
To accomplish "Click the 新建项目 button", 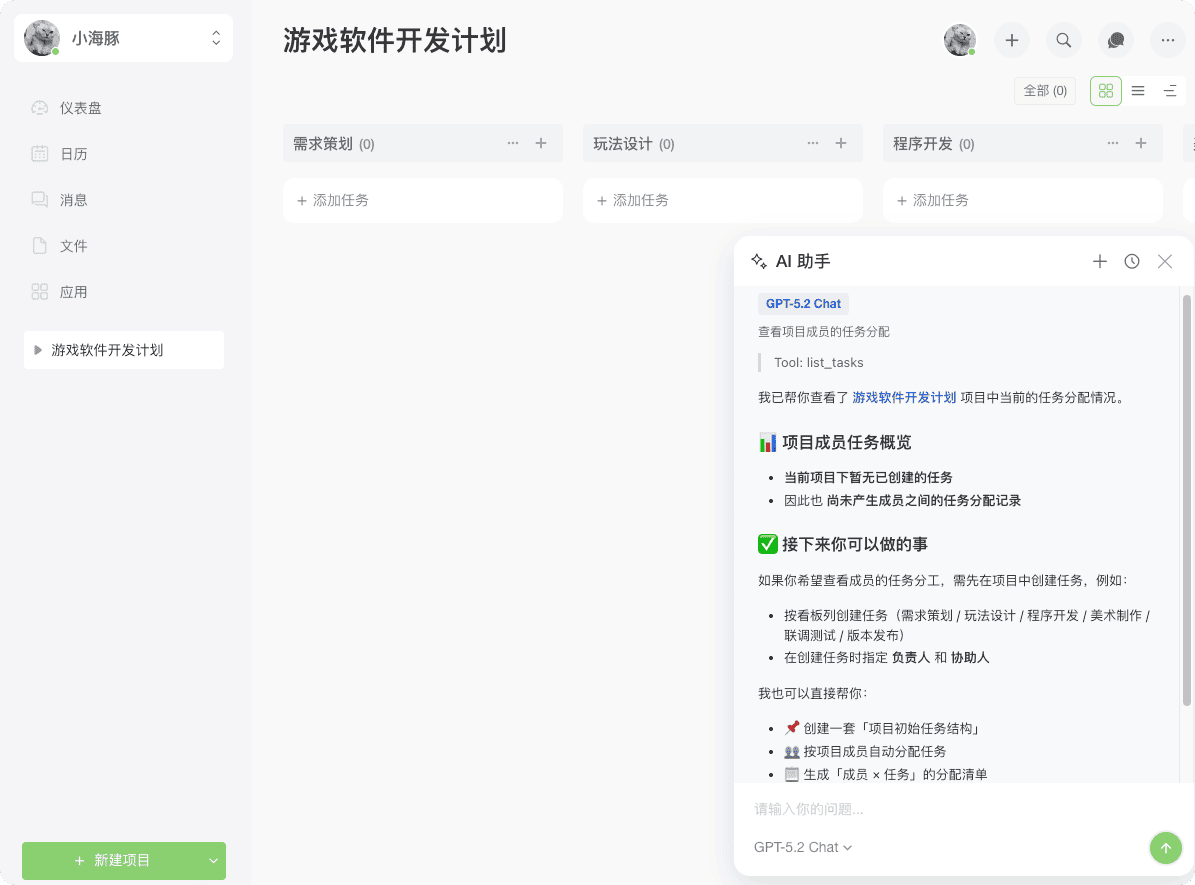I will 112,860.
